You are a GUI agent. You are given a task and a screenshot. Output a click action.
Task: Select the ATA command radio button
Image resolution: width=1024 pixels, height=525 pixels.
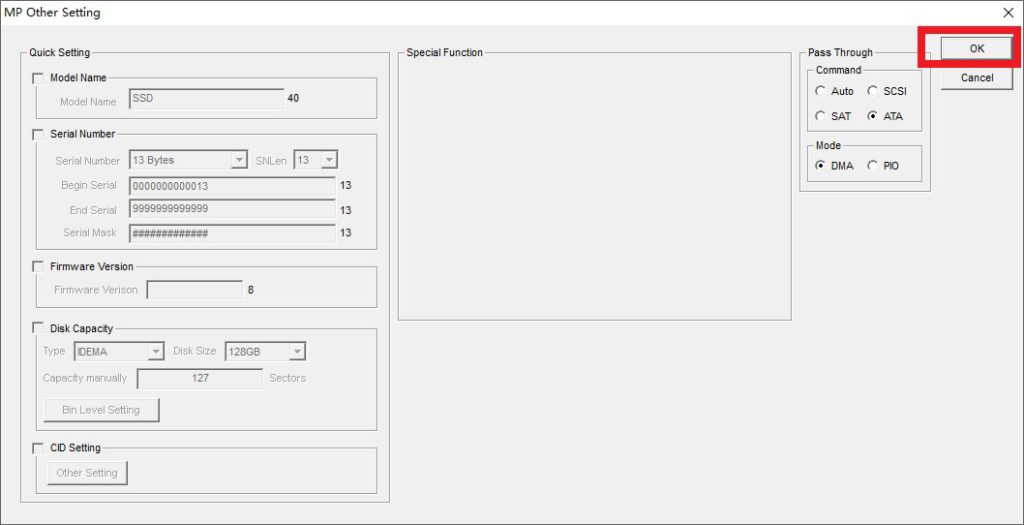pos(873,116)
